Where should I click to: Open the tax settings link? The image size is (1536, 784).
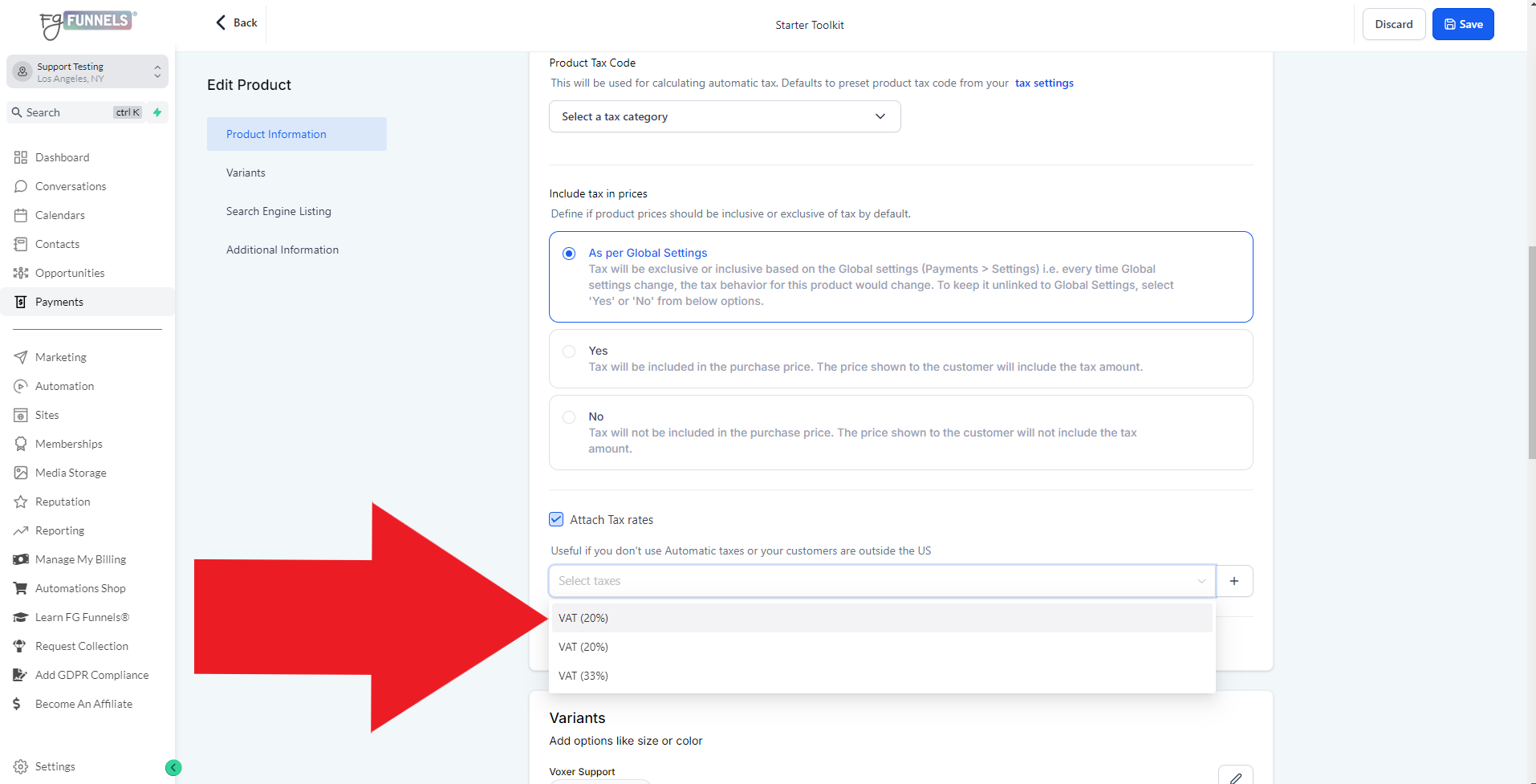tap(1044, 83)
